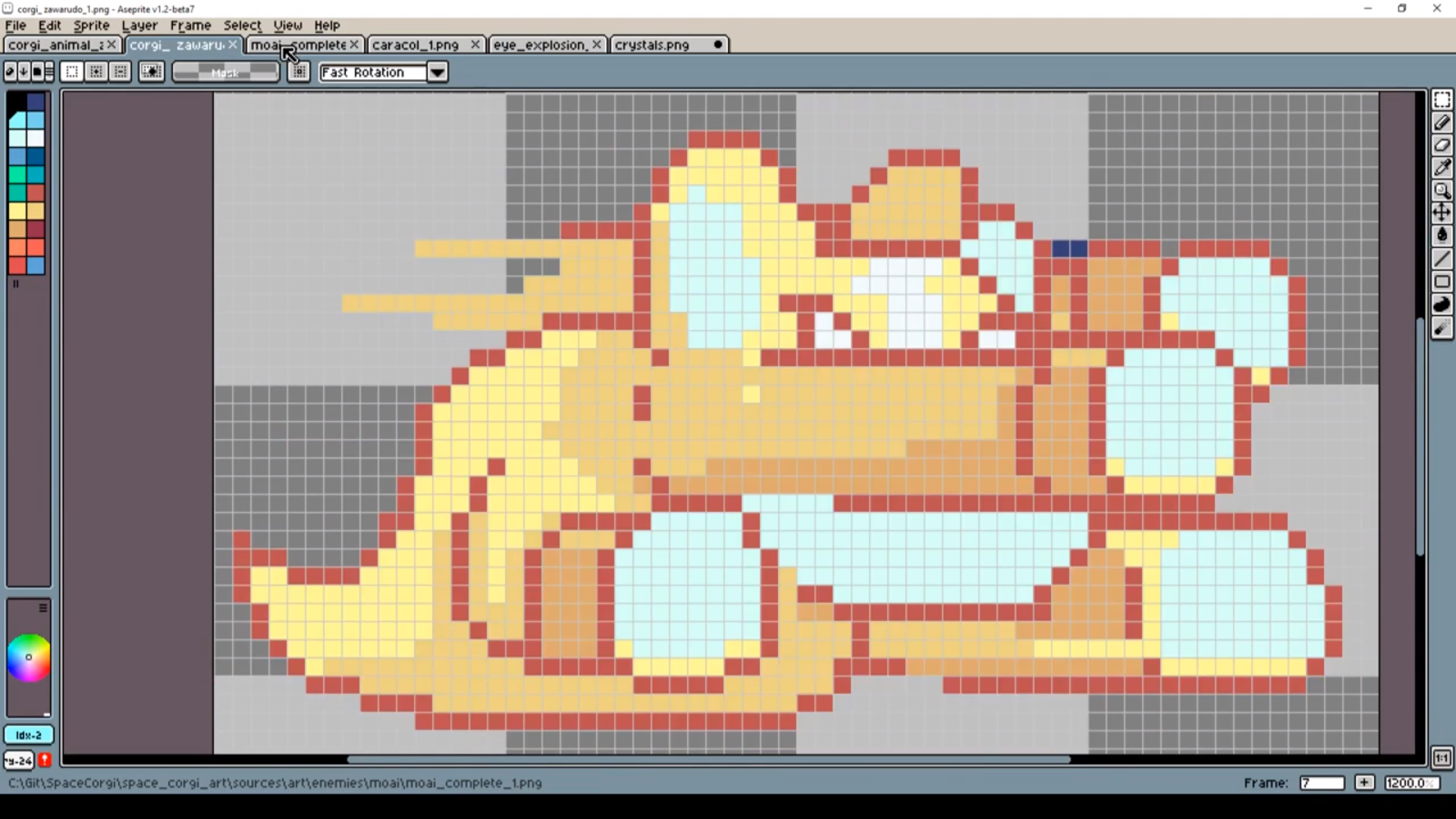Select the Eraser tool
The width and height of the screenshot is (1456, 819).
(1442, 146)
